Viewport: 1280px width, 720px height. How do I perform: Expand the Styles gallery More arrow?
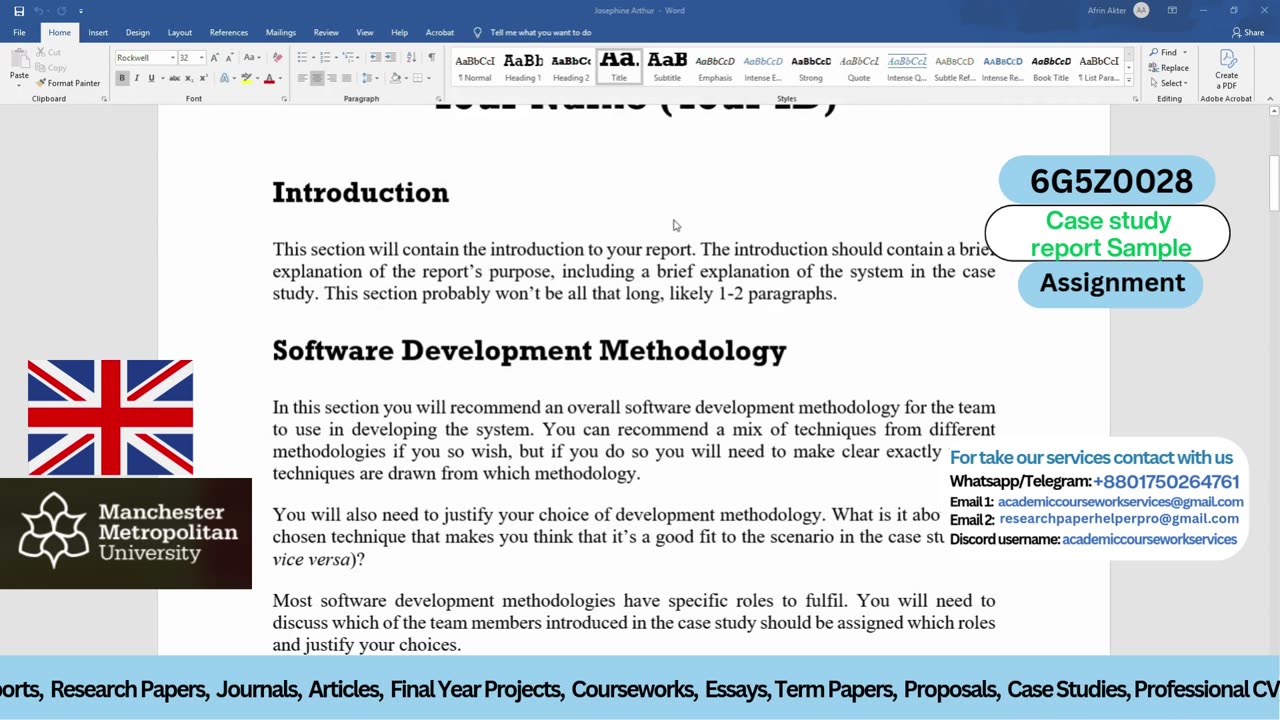pos(1129,80)
